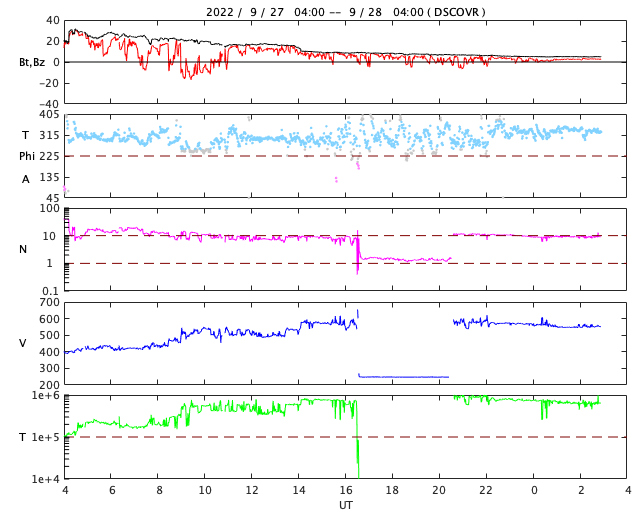640x512 pixels.
Task: Click the 700 velocity tick label
Action: [48, 302]
